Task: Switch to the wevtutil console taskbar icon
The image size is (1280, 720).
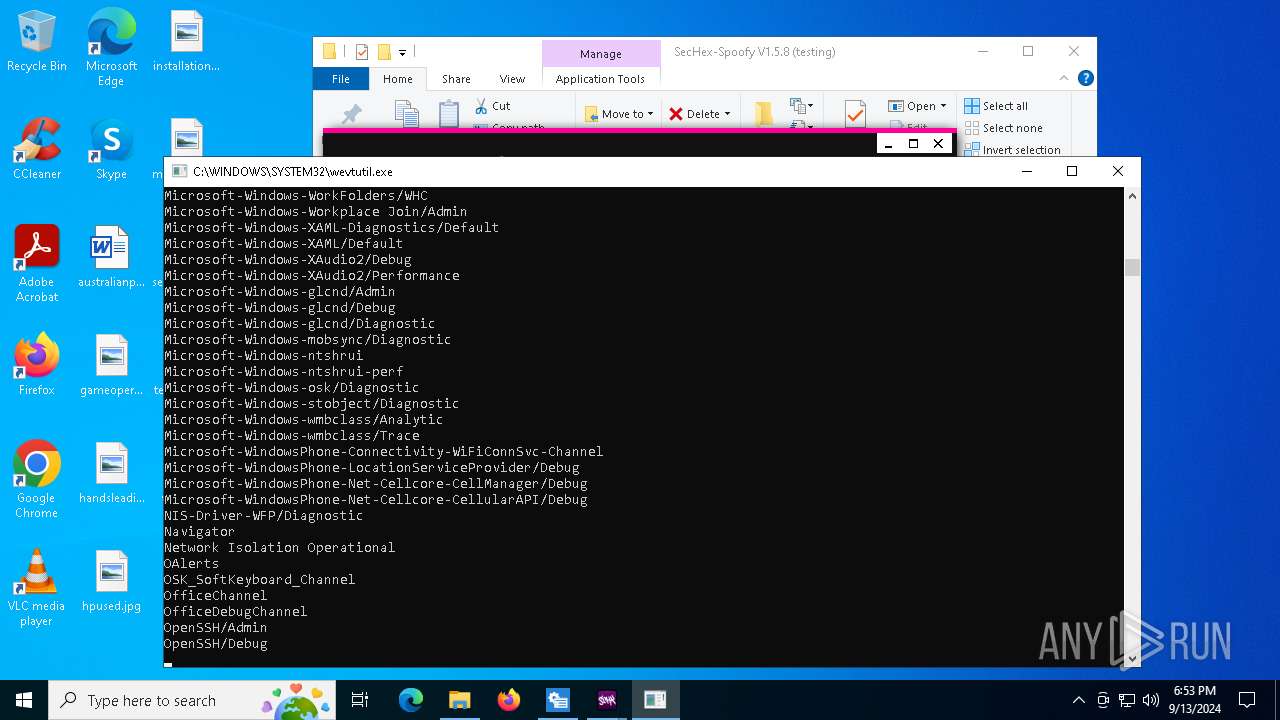Action: 655,700
